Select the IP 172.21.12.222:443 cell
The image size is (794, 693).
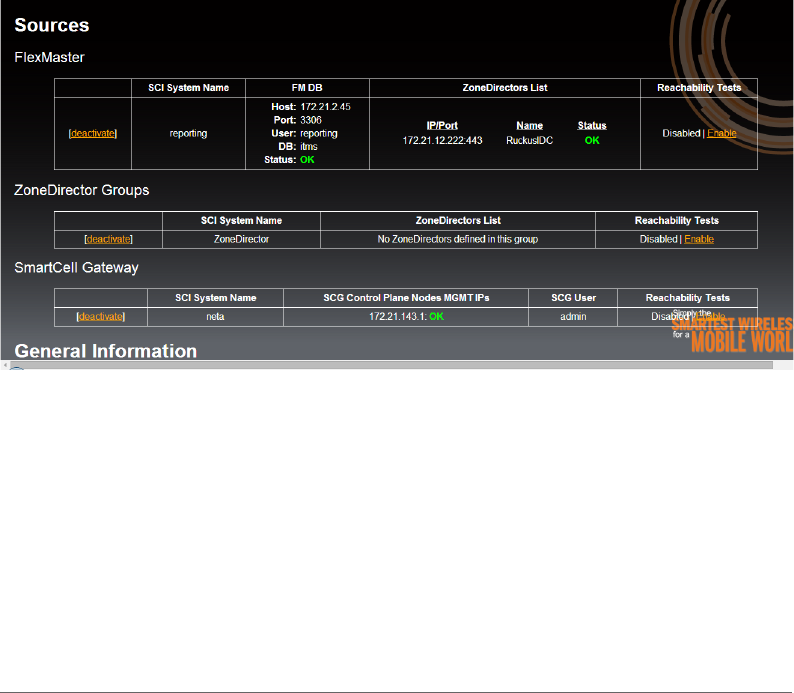click(442, 141)
